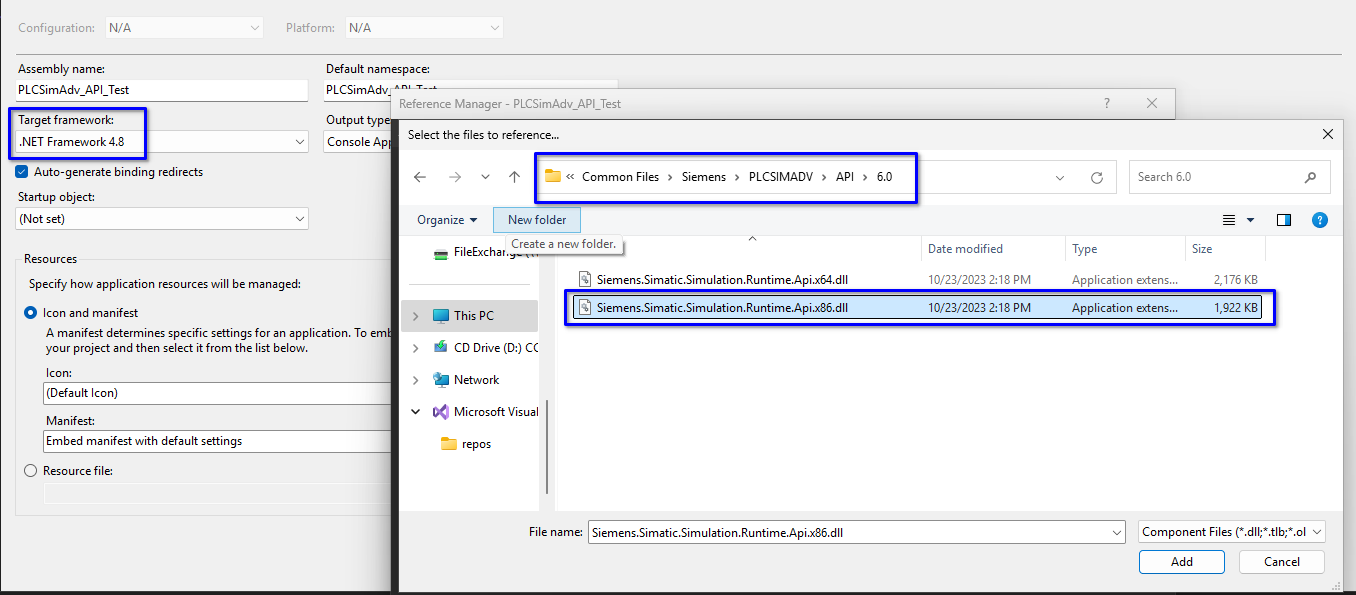Click the Cancel button

(x=1281, y=562)
